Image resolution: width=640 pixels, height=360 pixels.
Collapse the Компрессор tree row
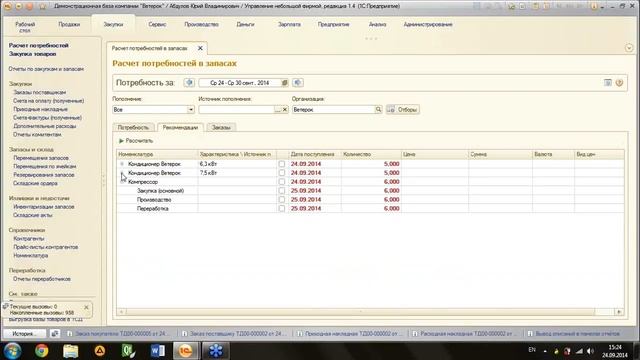[122, 182]
